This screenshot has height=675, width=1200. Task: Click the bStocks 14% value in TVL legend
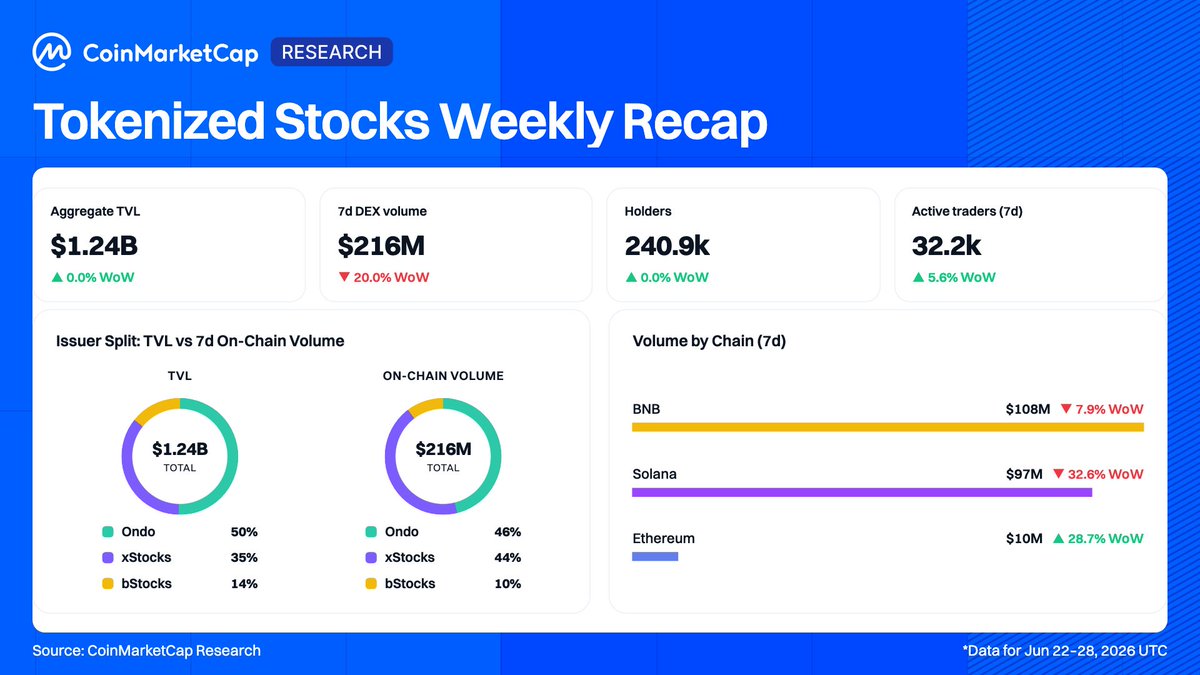click(244, 583)
